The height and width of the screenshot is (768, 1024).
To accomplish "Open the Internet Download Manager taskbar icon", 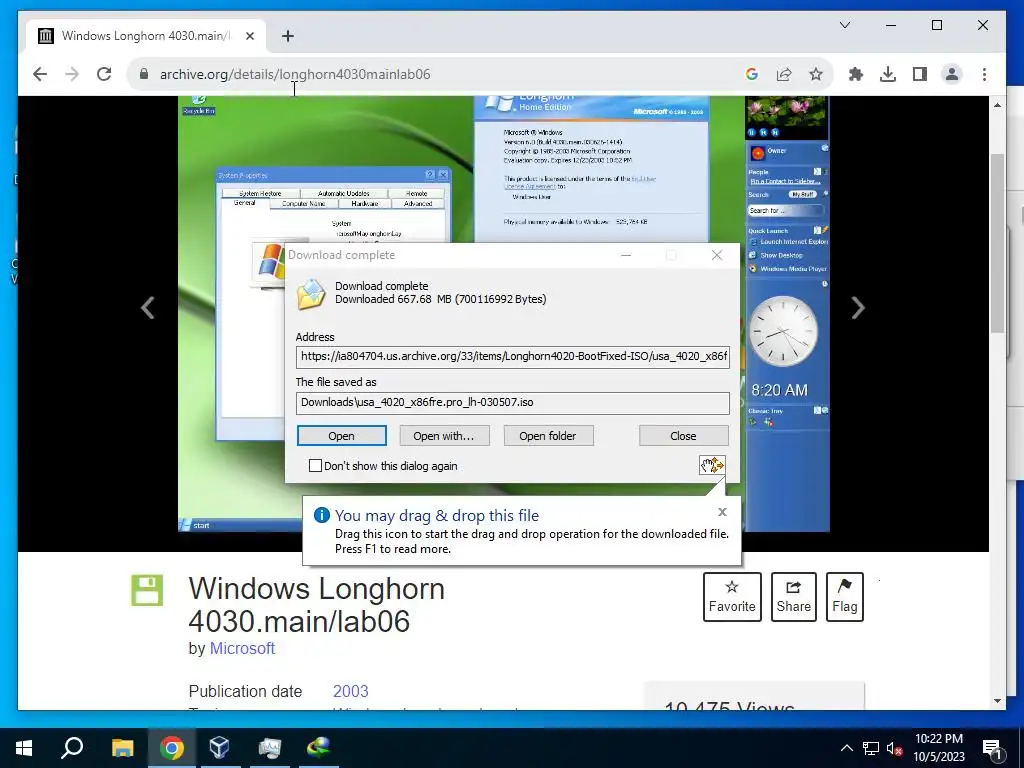I will [x=319, y=748].
